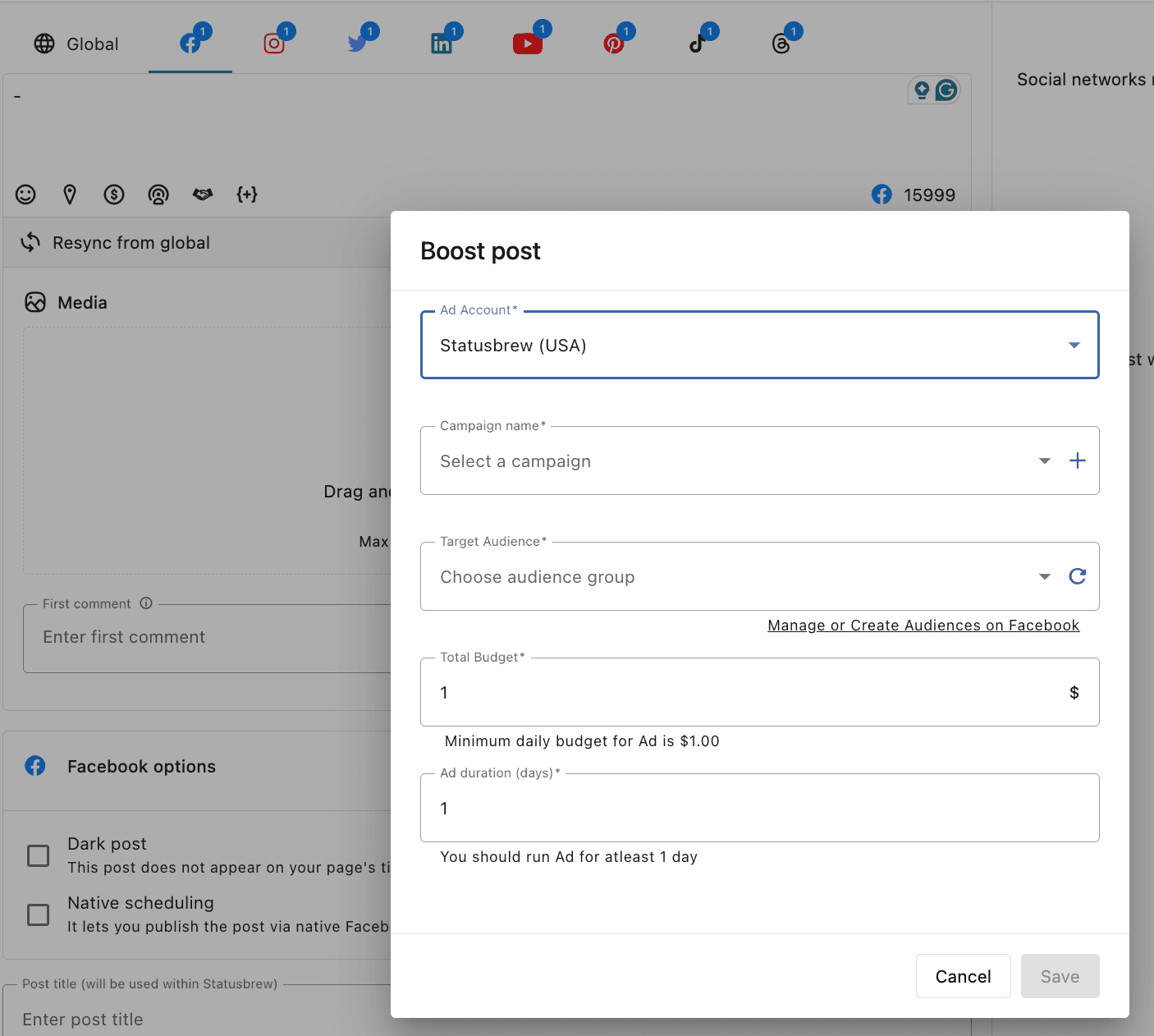Enable the Dark post checkbox
Screen dimensions: 1154x1036
coord(39,855)
